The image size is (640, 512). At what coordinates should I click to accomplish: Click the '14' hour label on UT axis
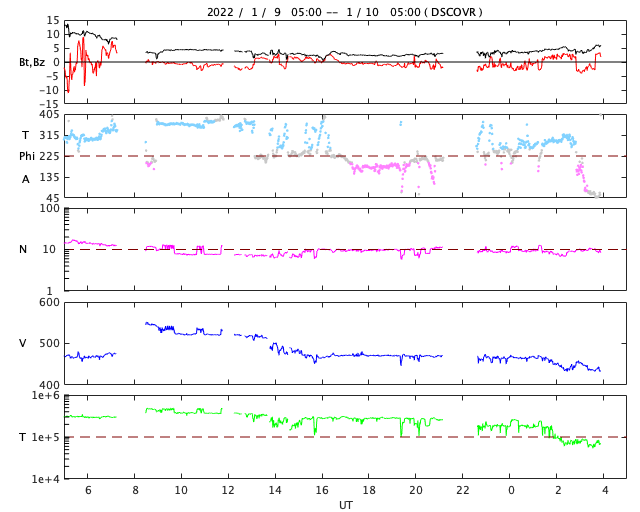click(x=275, y=490)
